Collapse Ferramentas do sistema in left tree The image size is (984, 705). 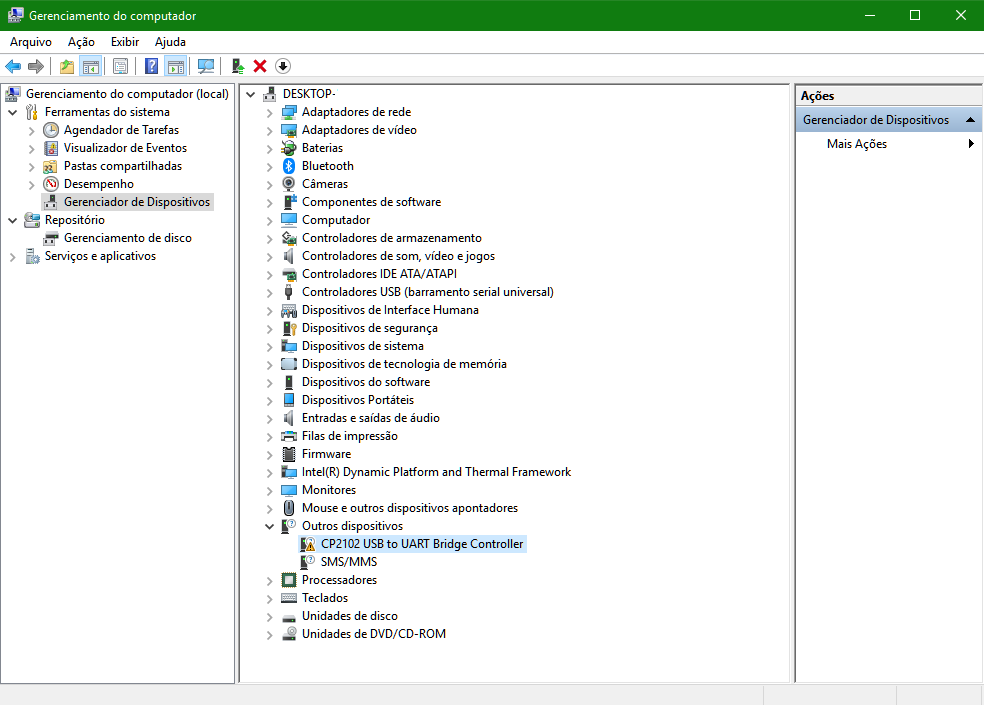click(x=13, y=113)
